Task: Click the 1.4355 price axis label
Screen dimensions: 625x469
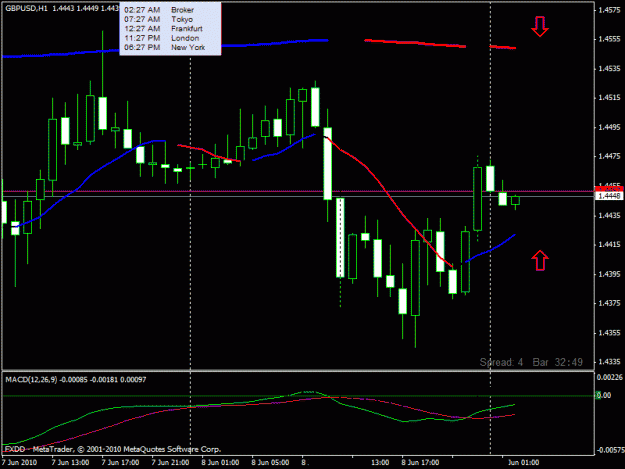Action: 609,333
